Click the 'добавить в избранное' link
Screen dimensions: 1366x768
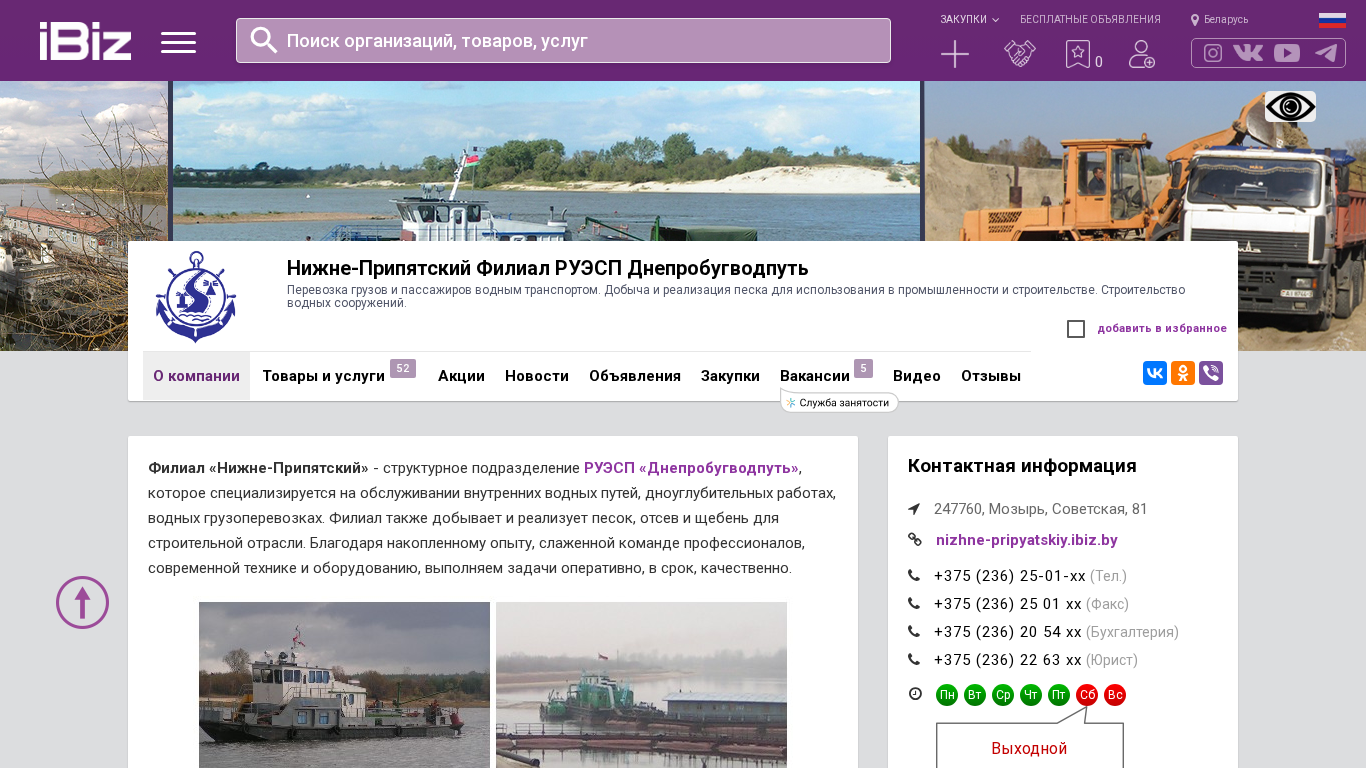(1162, 329)
